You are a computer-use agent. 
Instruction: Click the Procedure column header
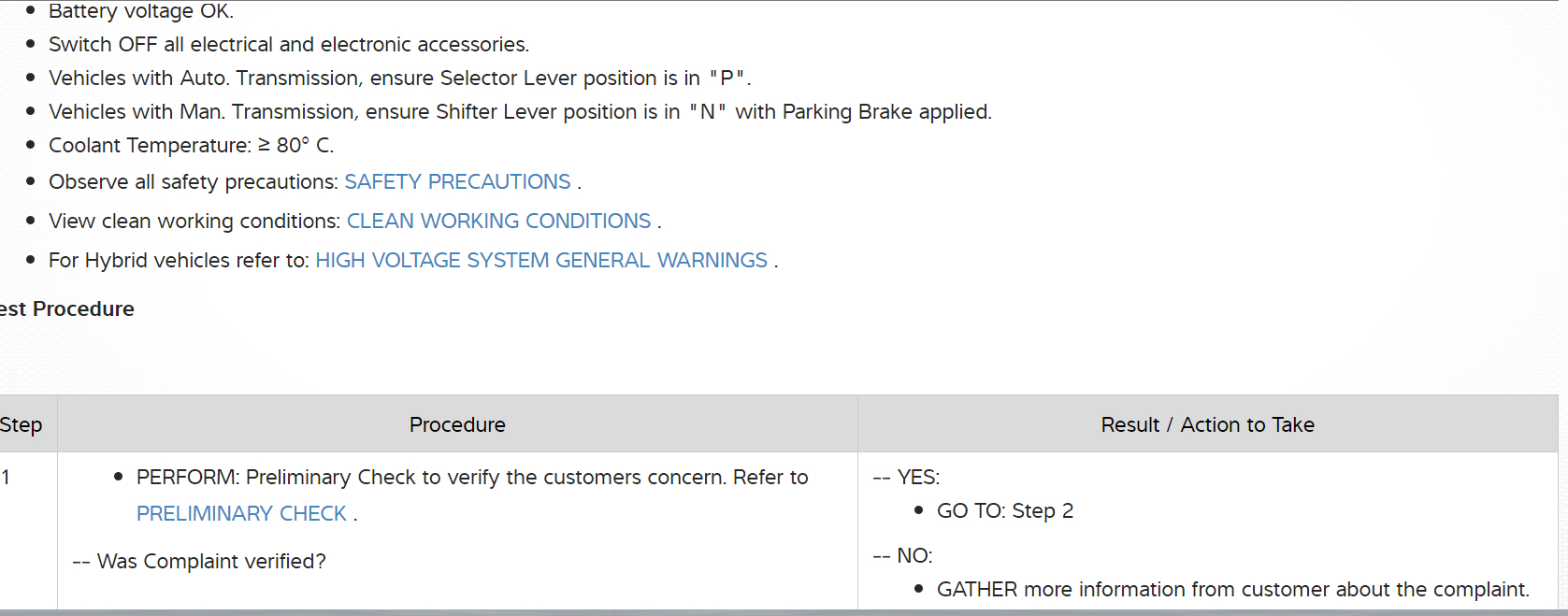(x=457, y=424)
